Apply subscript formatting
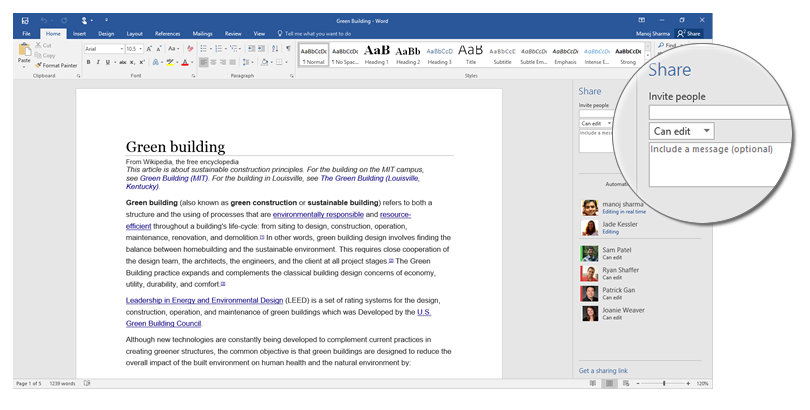The width and height of the screenshot is (810, 410). pos(133,62)
